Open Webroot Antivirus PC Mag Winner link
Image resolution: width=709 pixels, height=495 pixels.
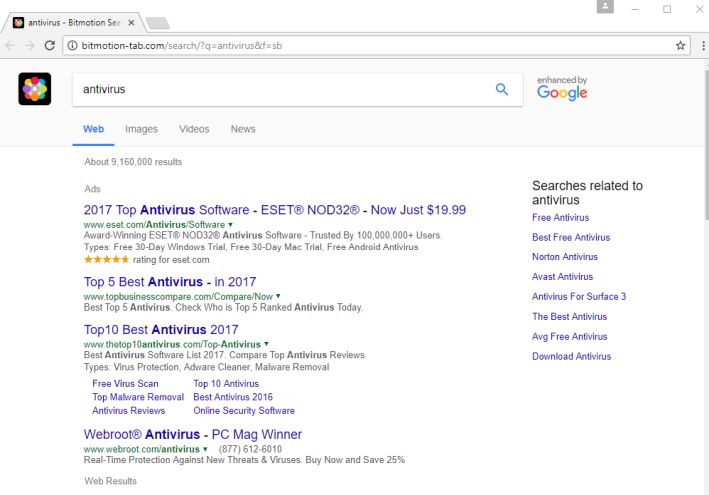[193, 434]
